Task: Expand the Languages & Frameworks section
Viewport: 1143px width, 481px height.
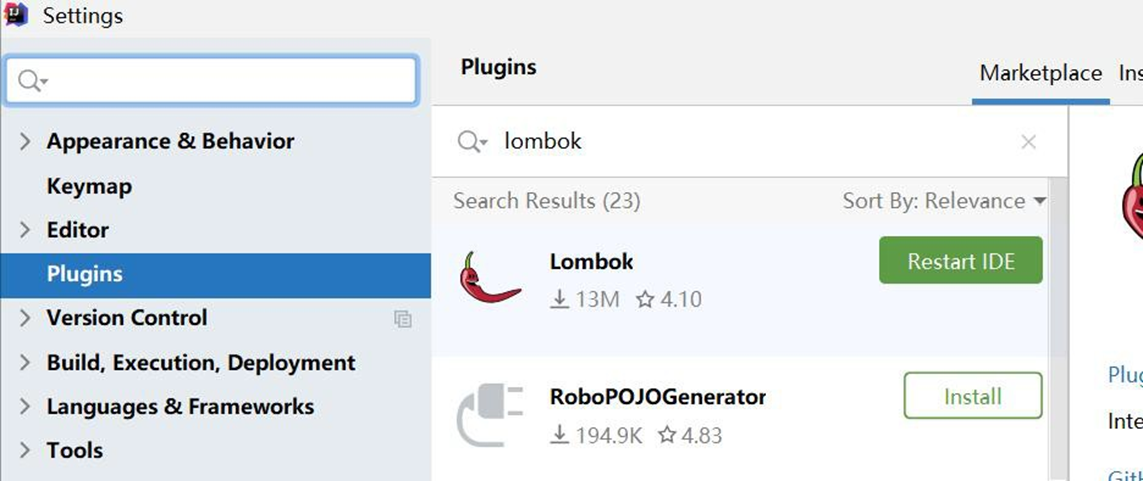Action: [x=26, y=407]
